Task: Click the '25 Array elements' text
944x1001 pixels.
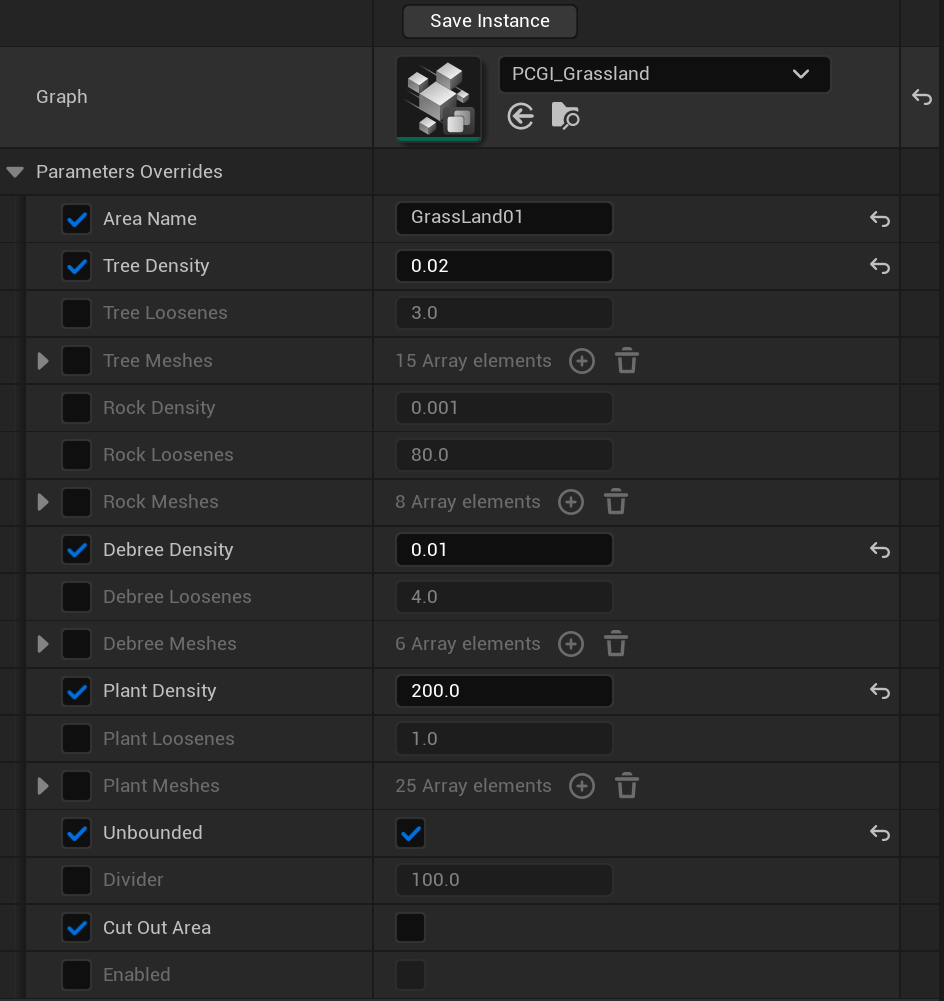Action: point(473,786)
